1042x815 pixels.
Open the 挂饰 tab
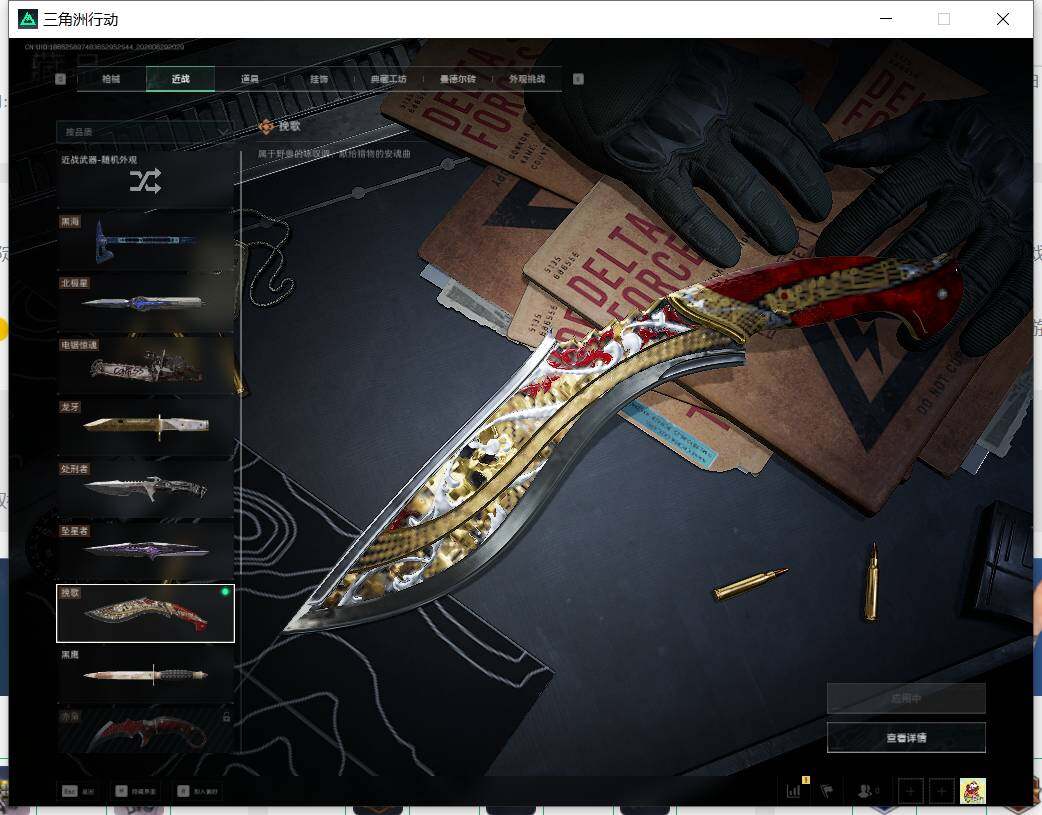point(319,78)
